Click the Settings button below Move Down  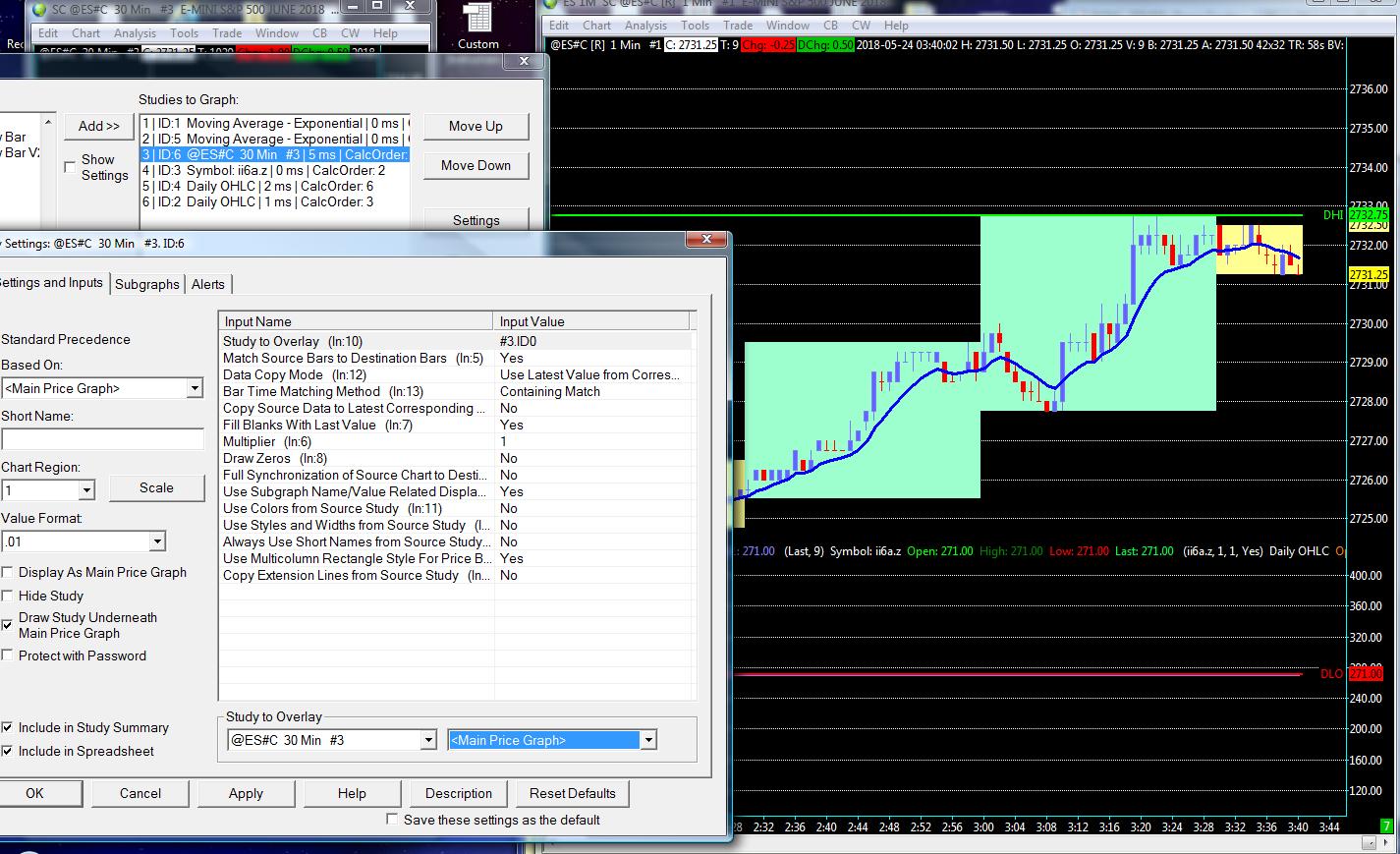click(476, 220)
